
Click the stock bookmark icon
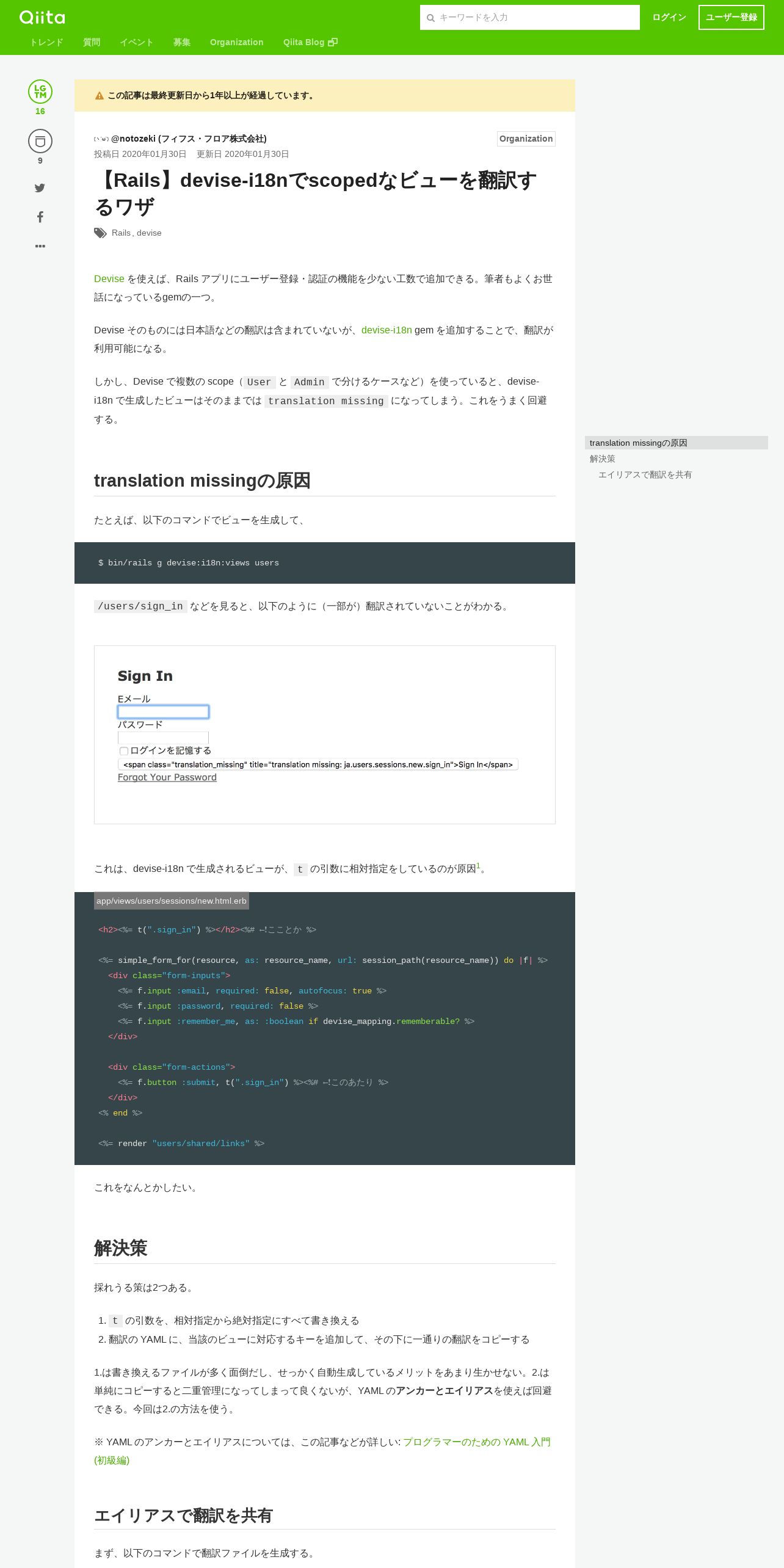(40, 141)
